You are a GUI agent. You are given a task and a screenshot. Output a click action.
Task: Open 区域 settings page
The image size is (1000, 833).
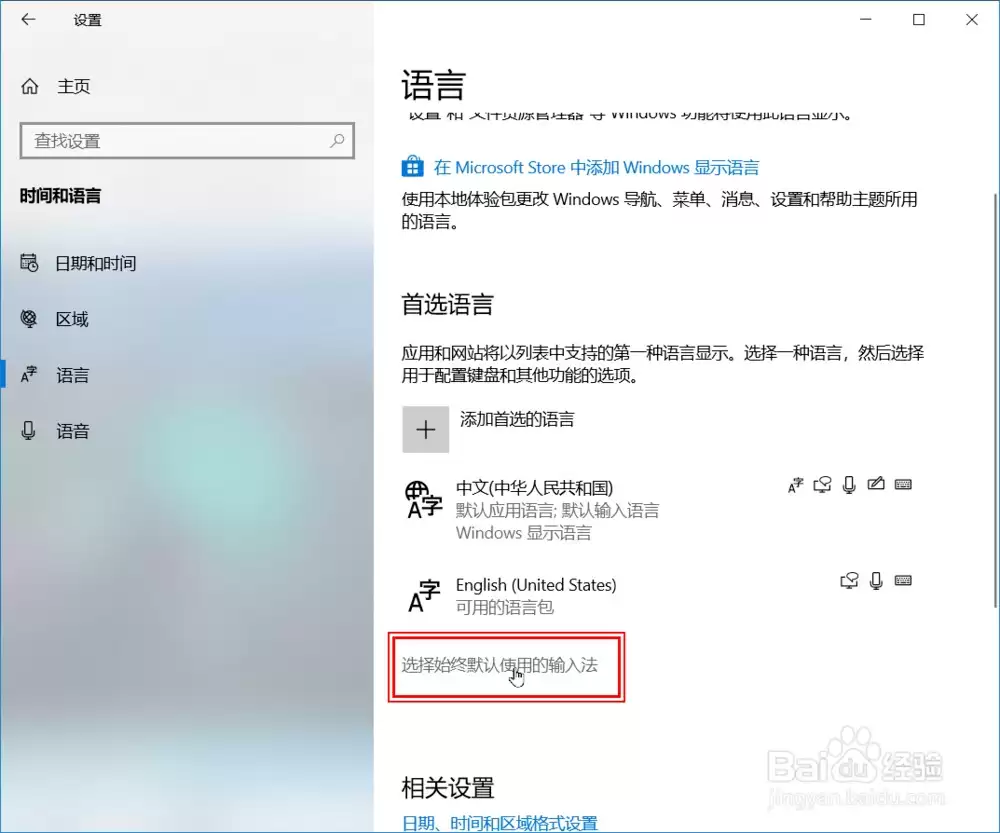tap(72, 319)
